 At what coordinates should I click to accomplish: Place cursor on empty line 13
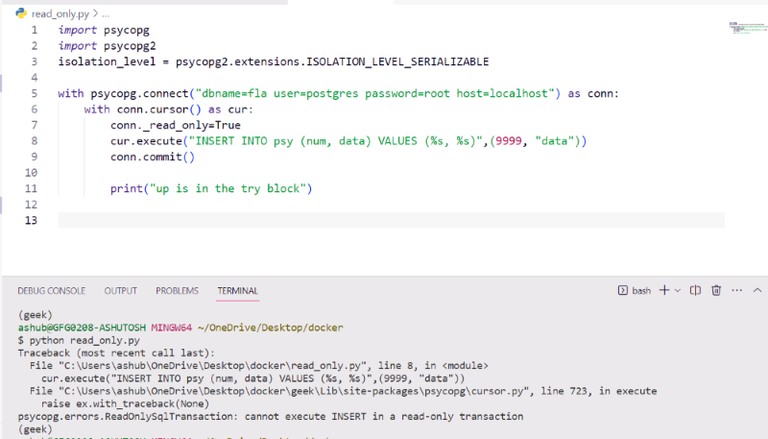(x=391, y=220)
